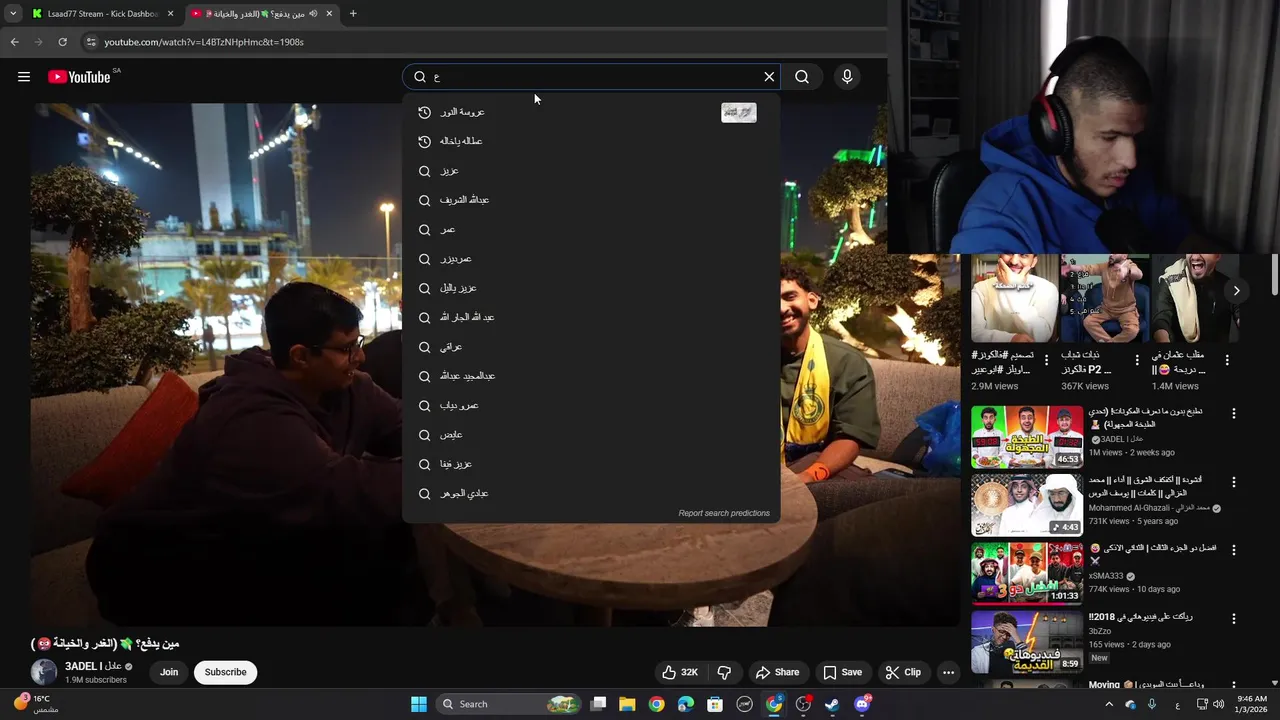Open the short with 367K views
Screen dimensions: 1280x720
coord(1104,298)
